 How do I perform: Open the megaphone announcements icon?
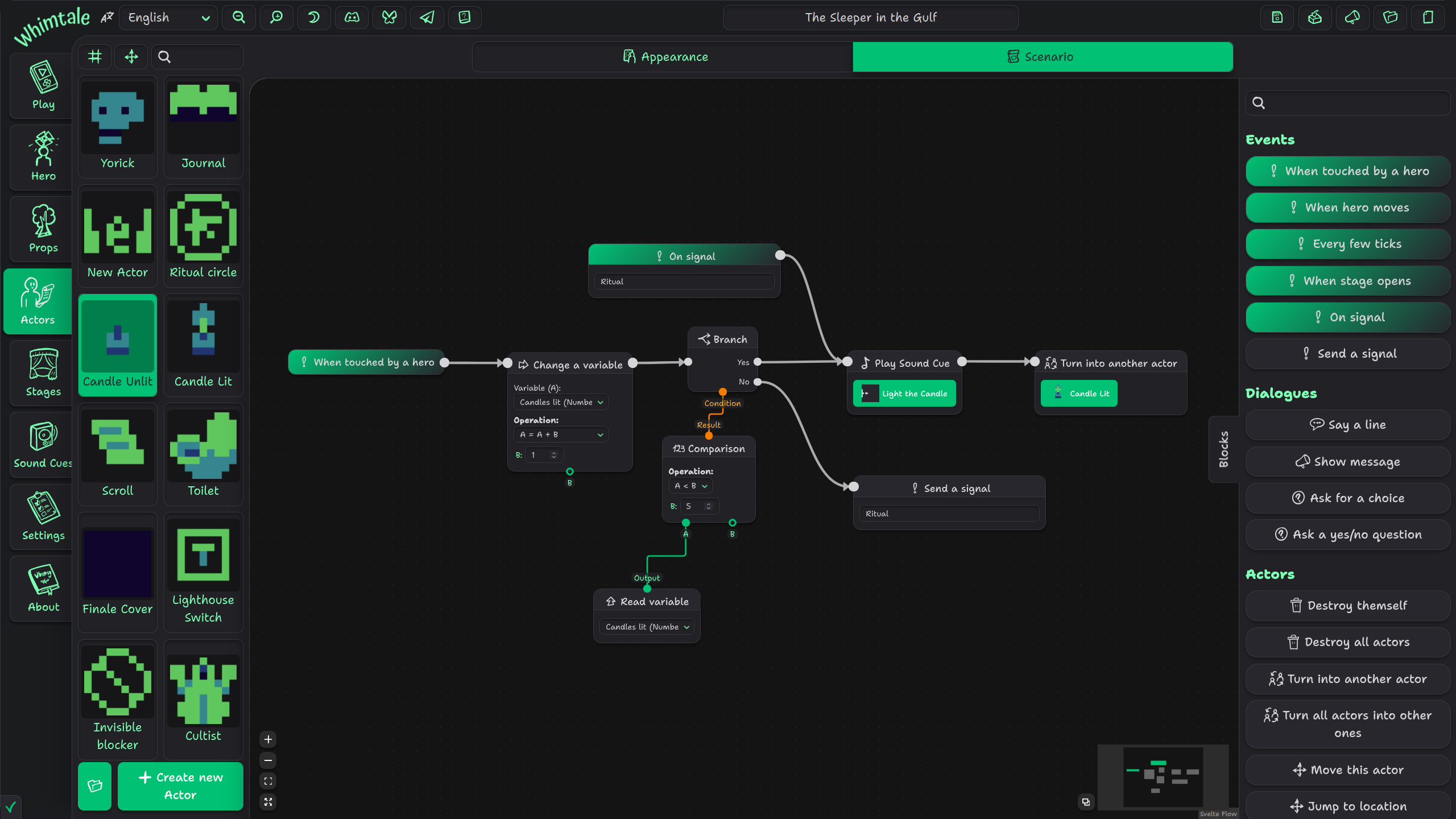(x=1352, y=18)
